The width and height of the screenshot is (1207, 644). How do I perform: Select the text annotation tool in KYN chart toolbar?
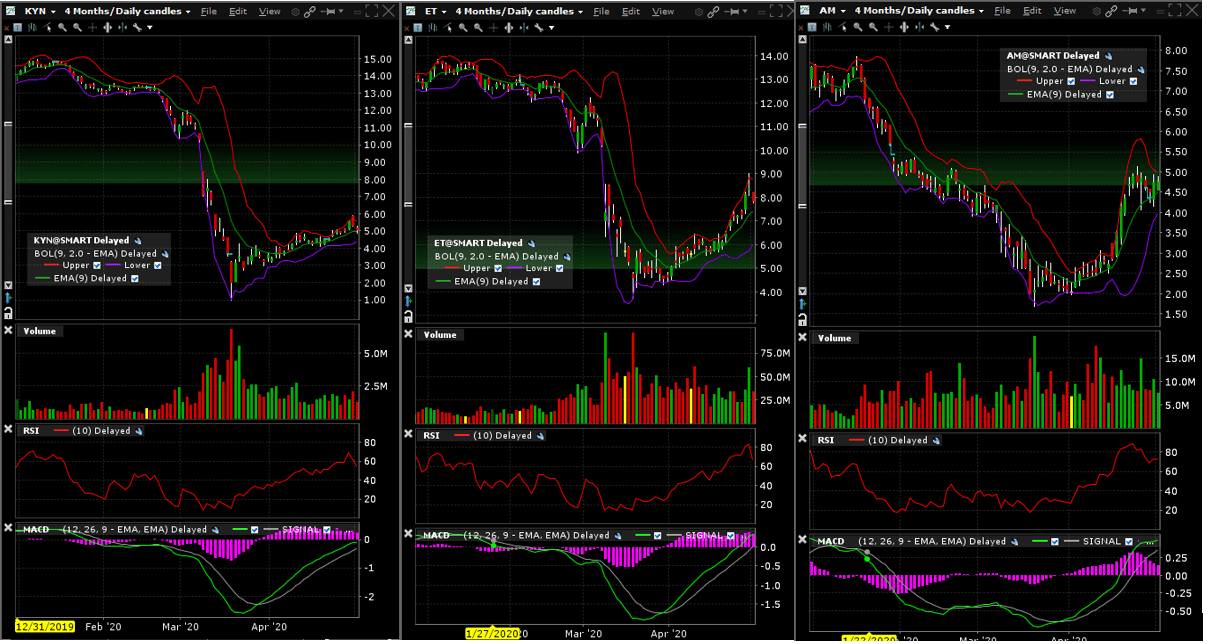pos(17,27)
